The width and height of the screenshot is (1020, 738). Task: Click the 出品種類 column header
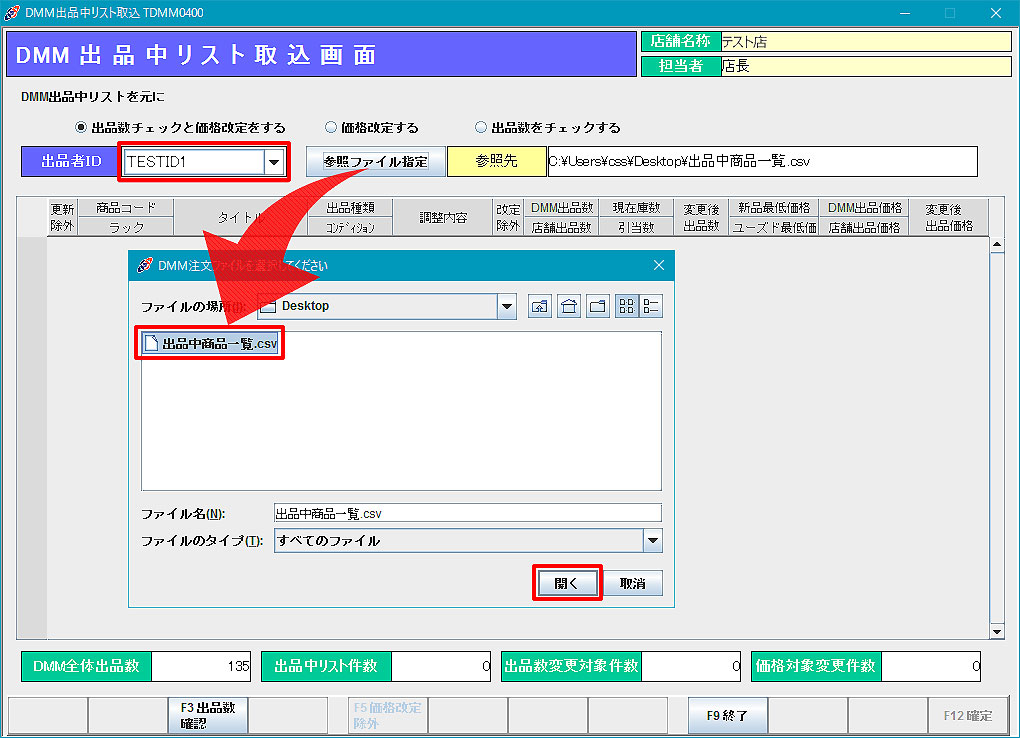click(x=351, y=208)
